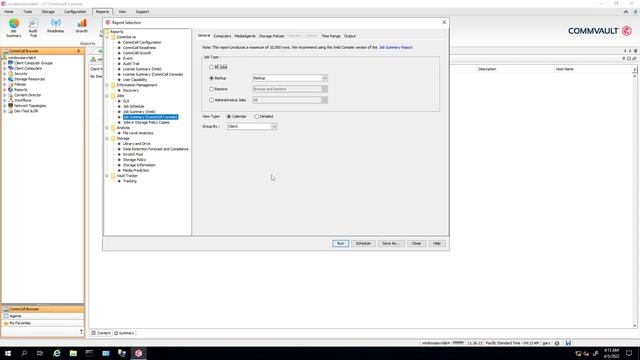Select Administrative Jobs radio button
Viewport: 640px width, 360px height.
coord(211,100)
